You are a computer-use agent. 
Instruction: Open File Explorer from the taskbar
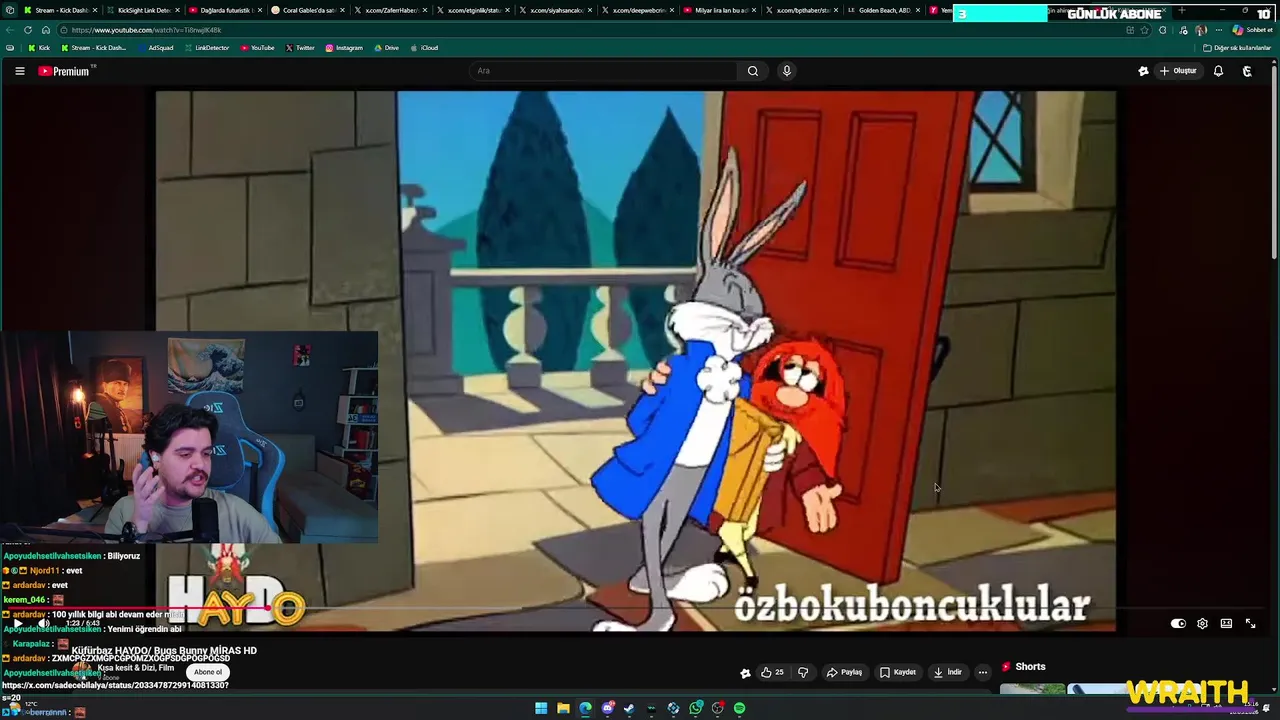[x=563, y=708]
